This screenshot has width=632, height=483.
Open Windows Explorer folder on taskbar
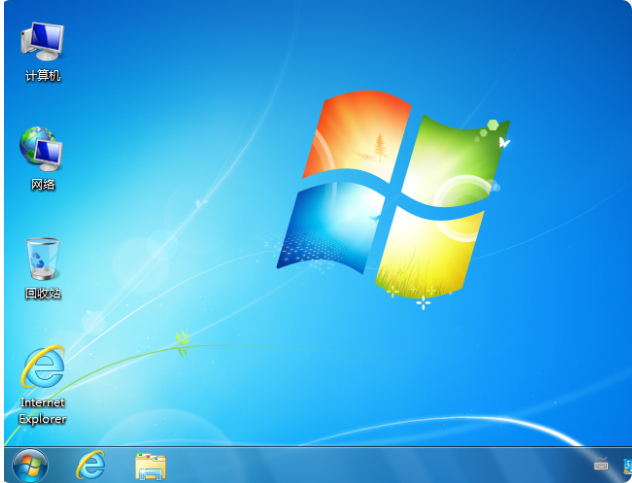[150, 465]
